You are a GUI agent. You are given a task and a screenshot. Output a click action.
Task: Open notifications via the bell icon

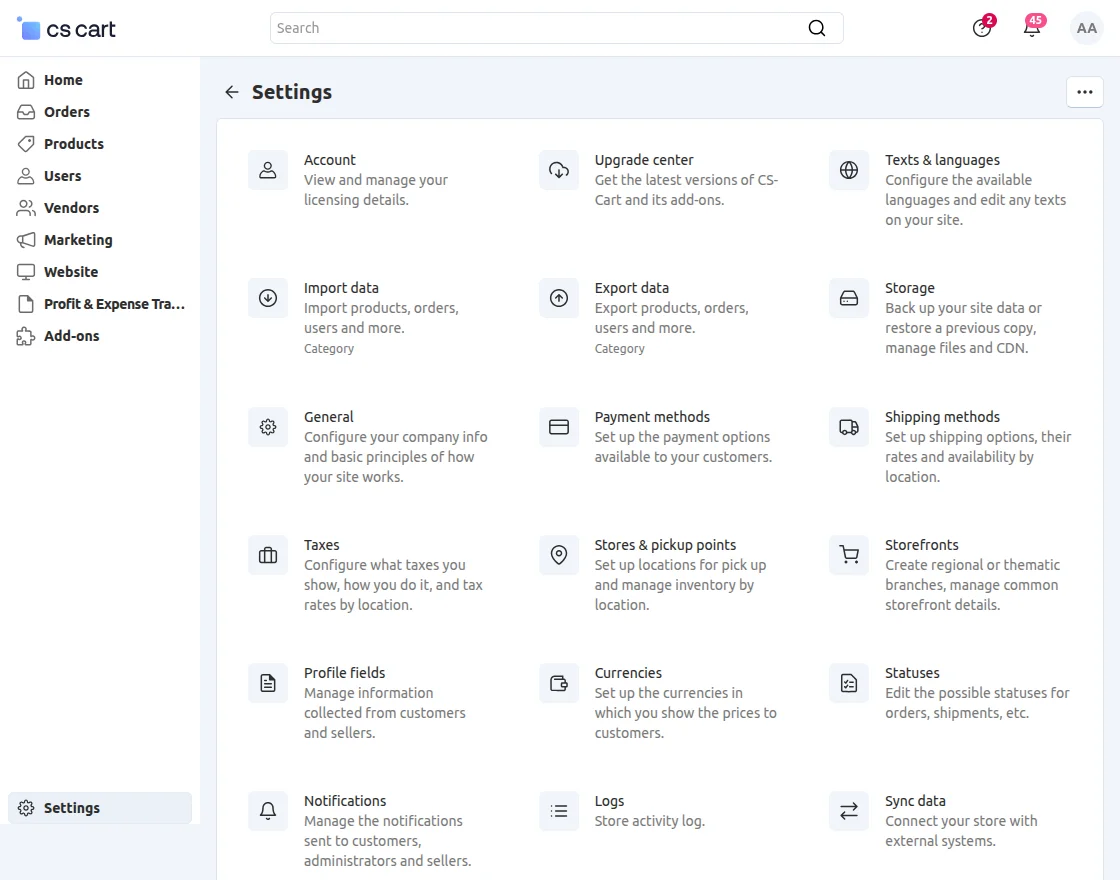pos(1033,28)
